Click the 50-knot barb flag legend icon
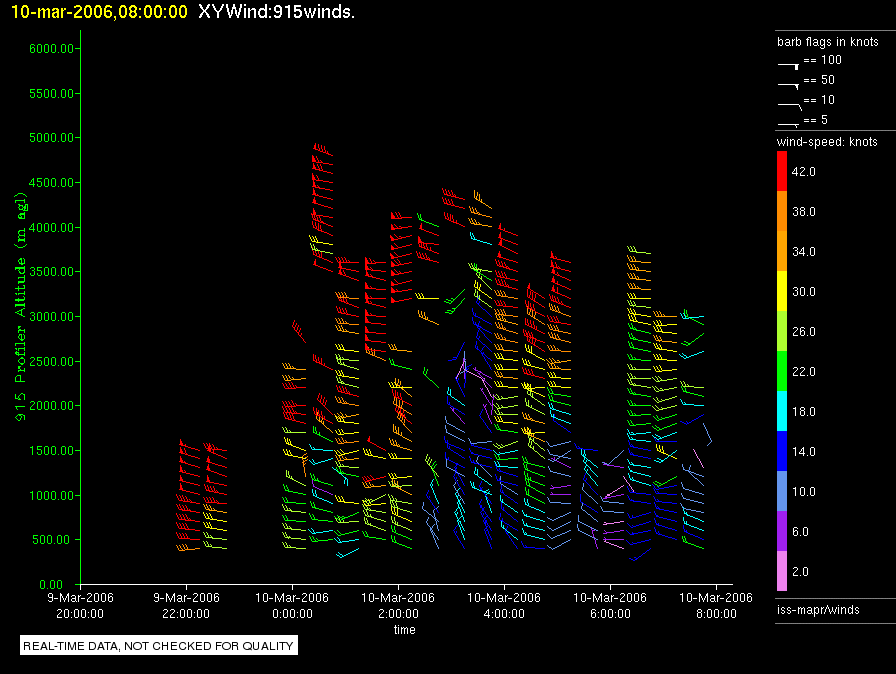The height and width of the screenshot is (674, 896). [789, 82]
